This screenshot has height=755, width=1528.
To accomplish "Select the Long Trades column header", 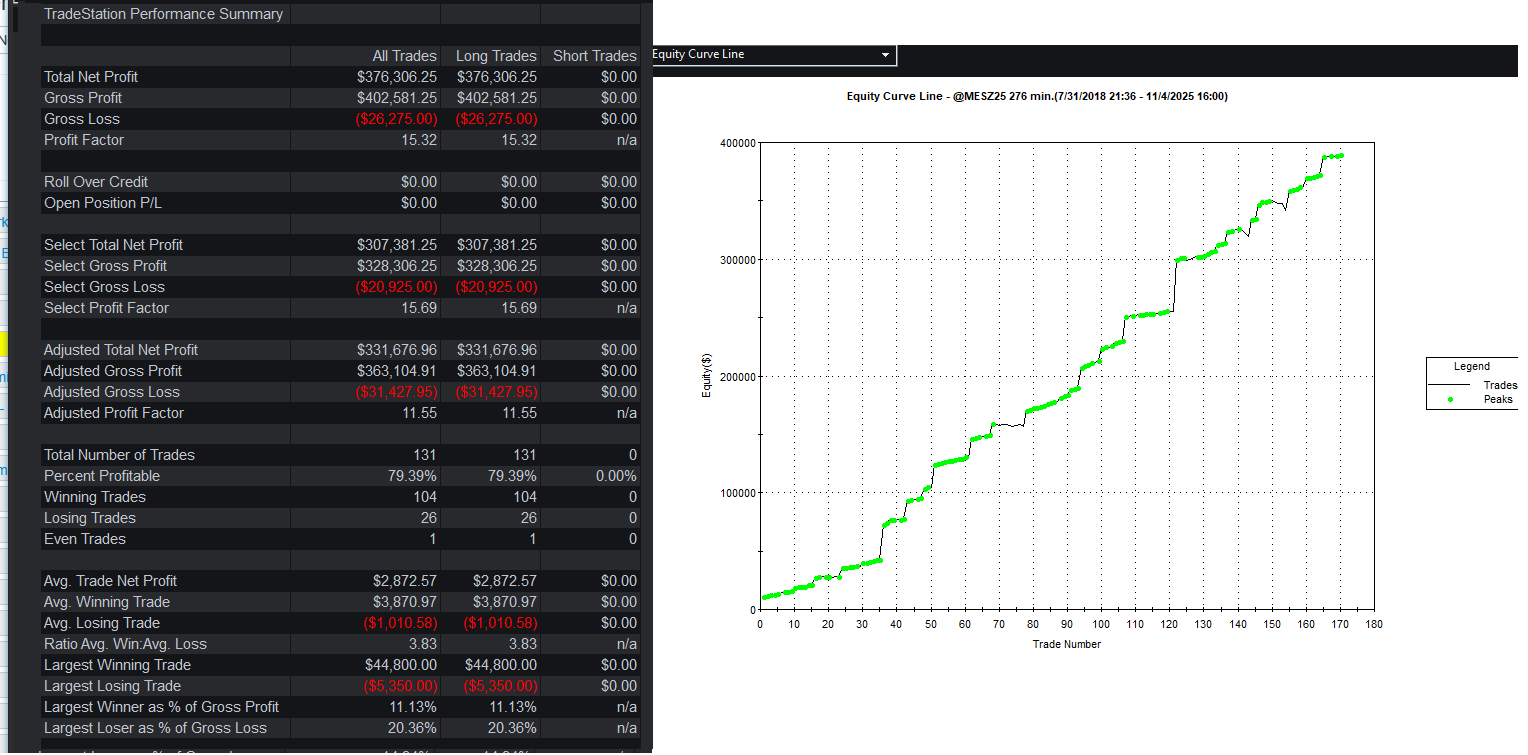I will [496, 56].
